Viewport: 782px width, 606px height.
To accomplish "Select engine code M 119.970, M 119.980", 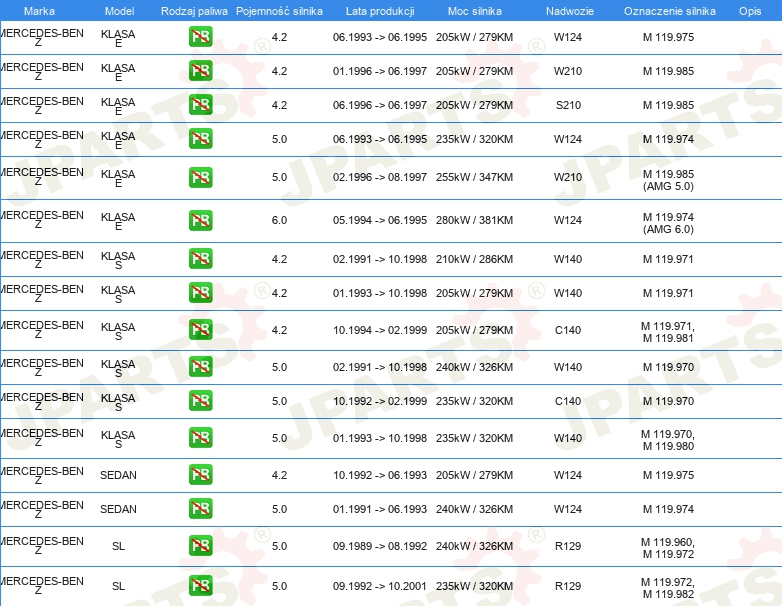I will click(668, 440).
